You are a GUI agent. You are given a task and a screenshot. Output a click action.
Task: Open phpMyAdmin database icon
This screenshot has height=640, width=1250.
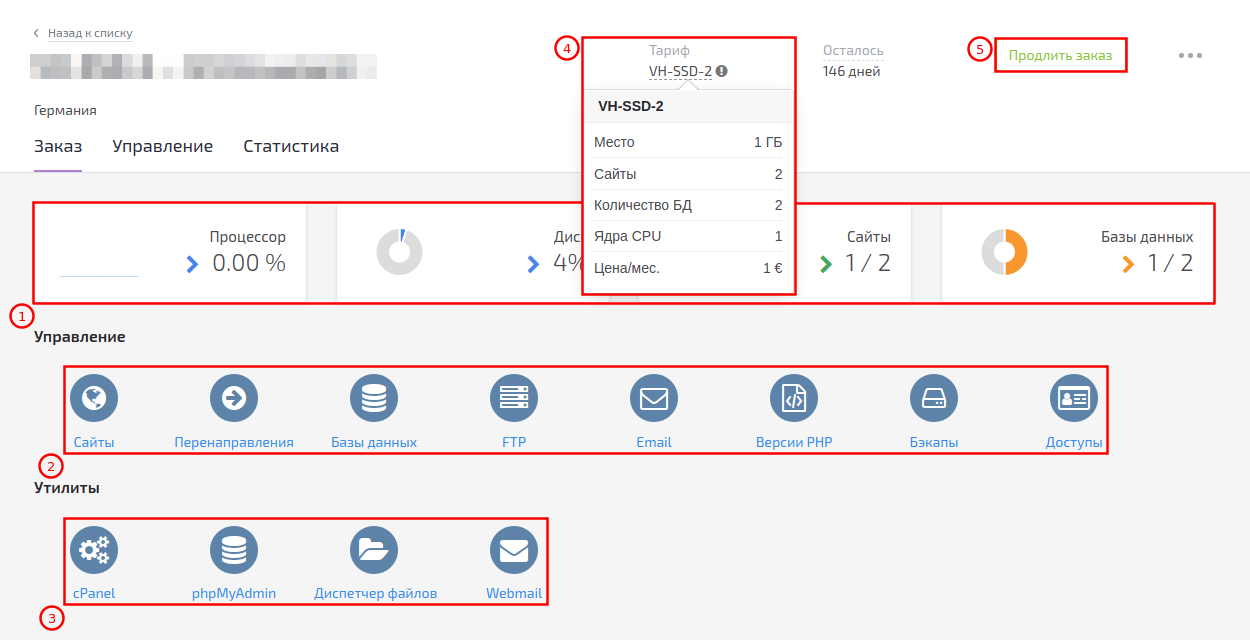coord(234,549)
